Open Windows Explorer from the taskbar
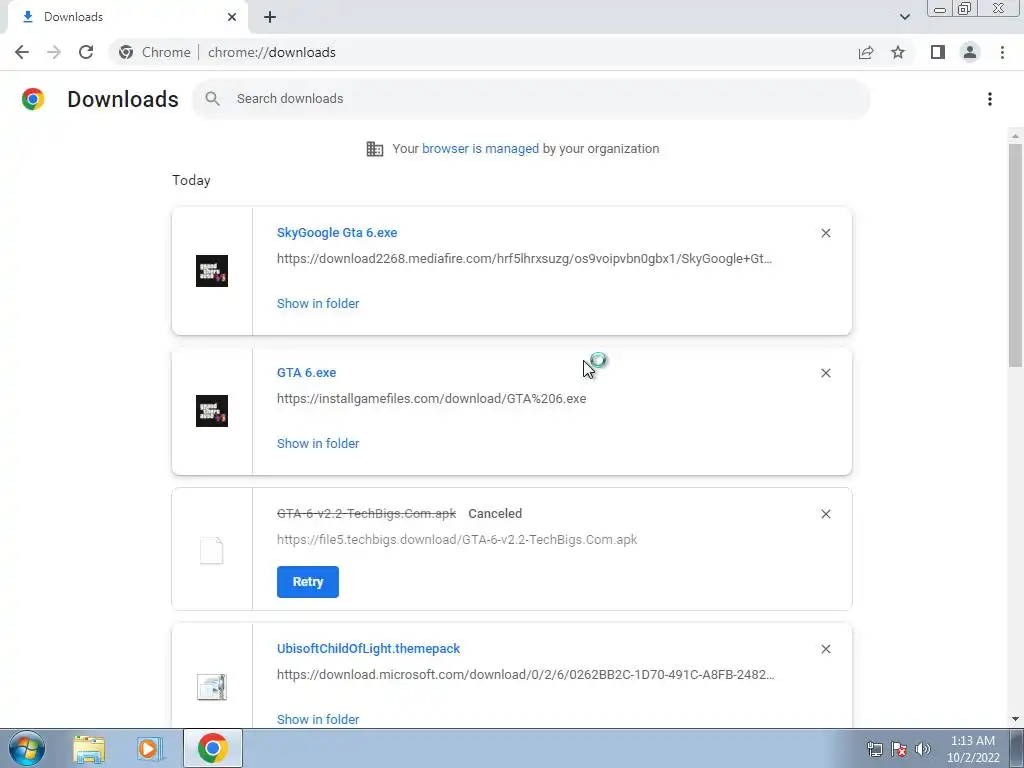1024x768 pixels. 89,749
